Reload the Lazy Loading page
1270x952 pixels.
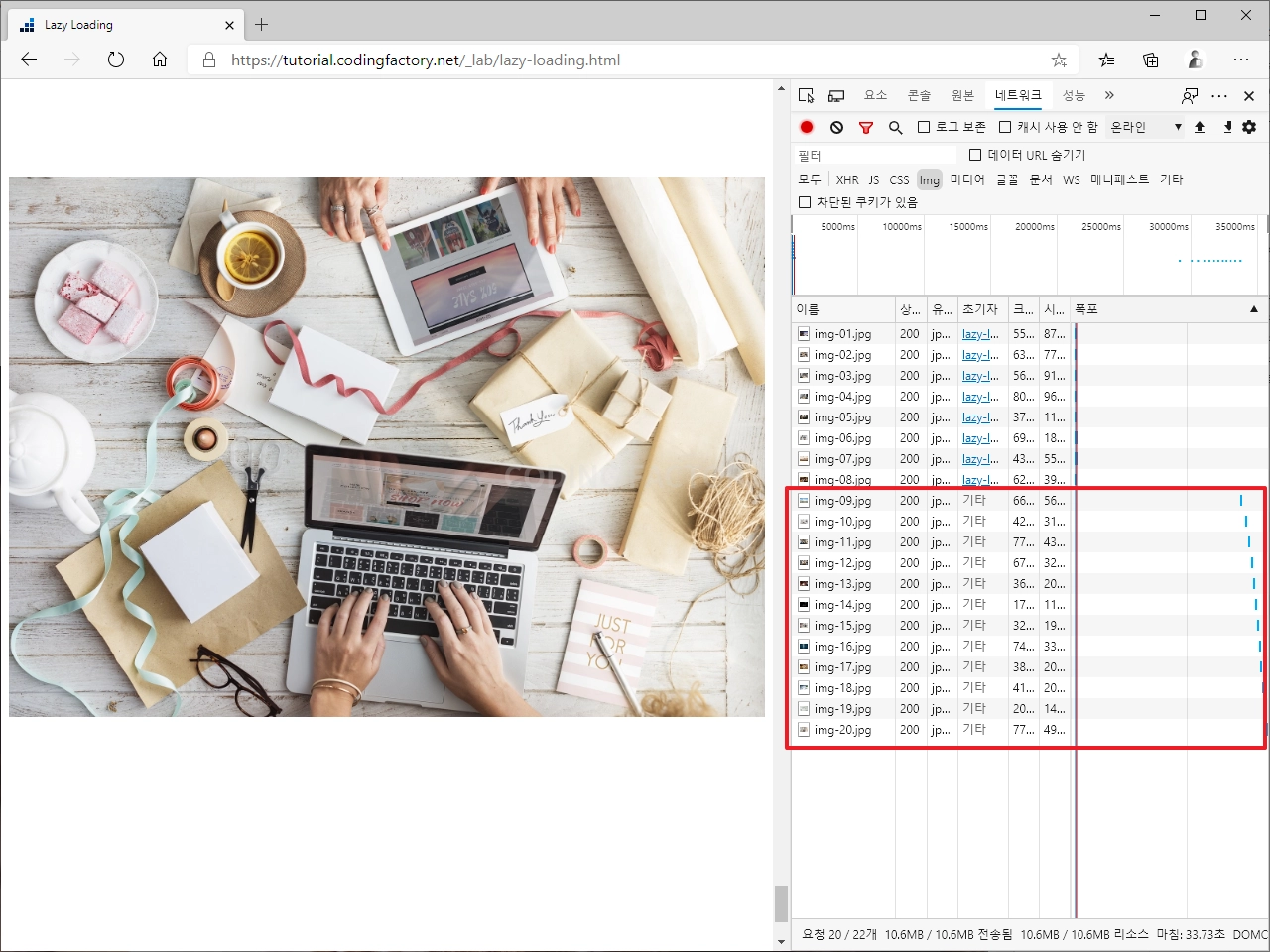click(116, 59)
